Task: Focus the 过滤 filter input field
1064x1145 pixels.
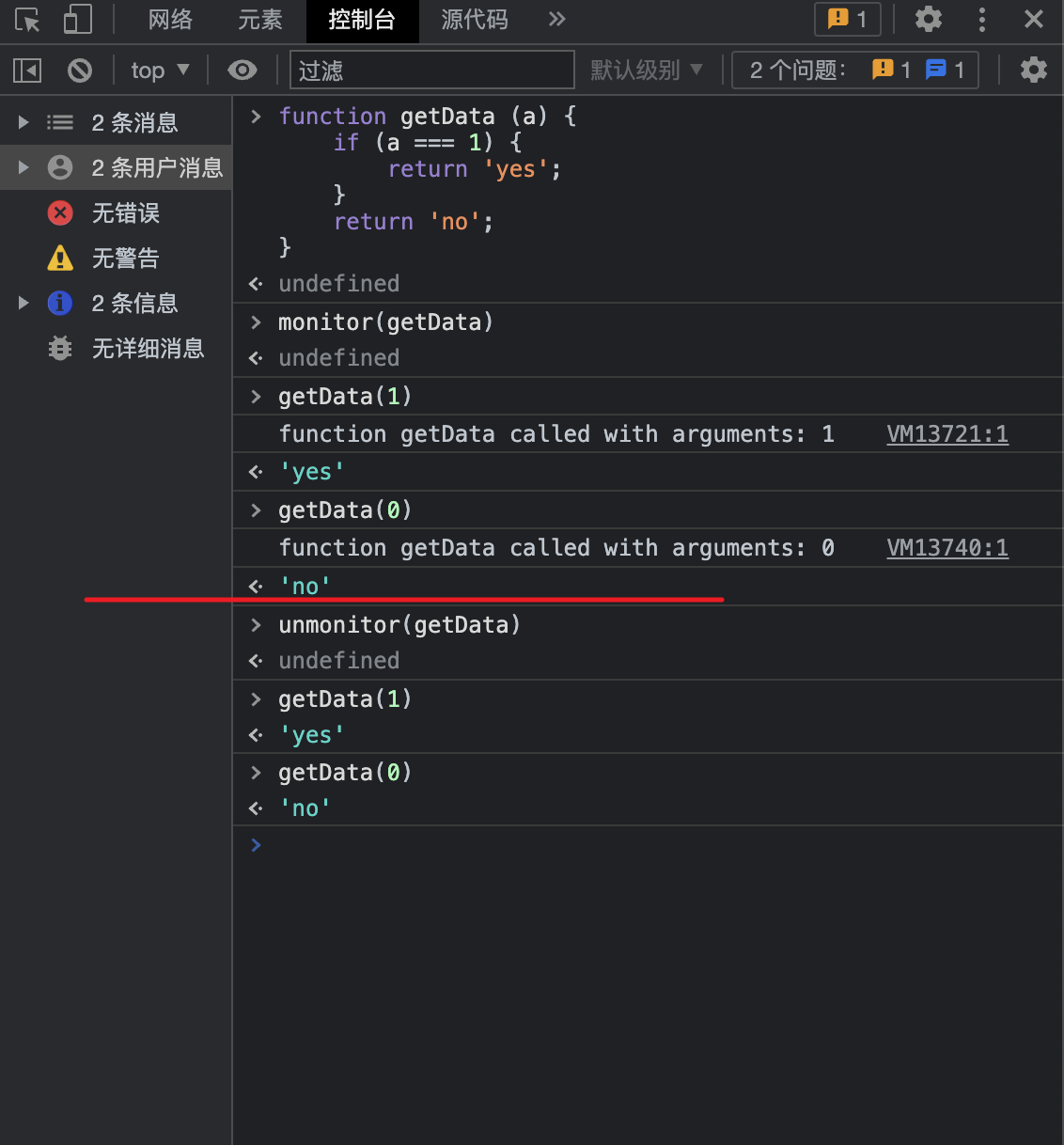Action: [x=432, y=71]
